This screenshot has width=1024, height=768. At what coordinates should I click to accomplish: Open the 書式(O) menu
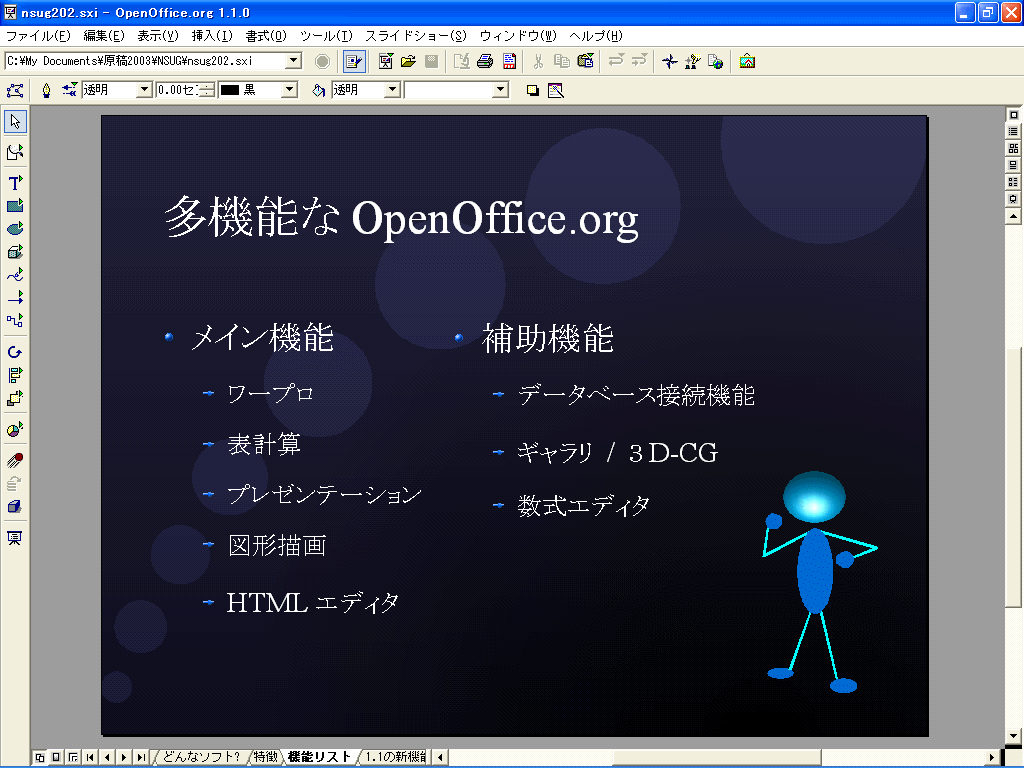266,36
